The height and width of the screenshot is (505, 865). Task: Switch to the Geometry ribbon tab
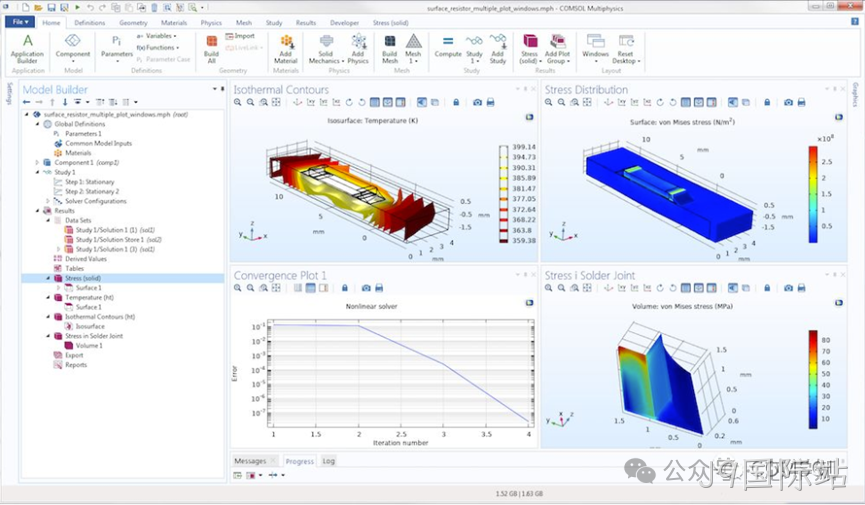133,23
